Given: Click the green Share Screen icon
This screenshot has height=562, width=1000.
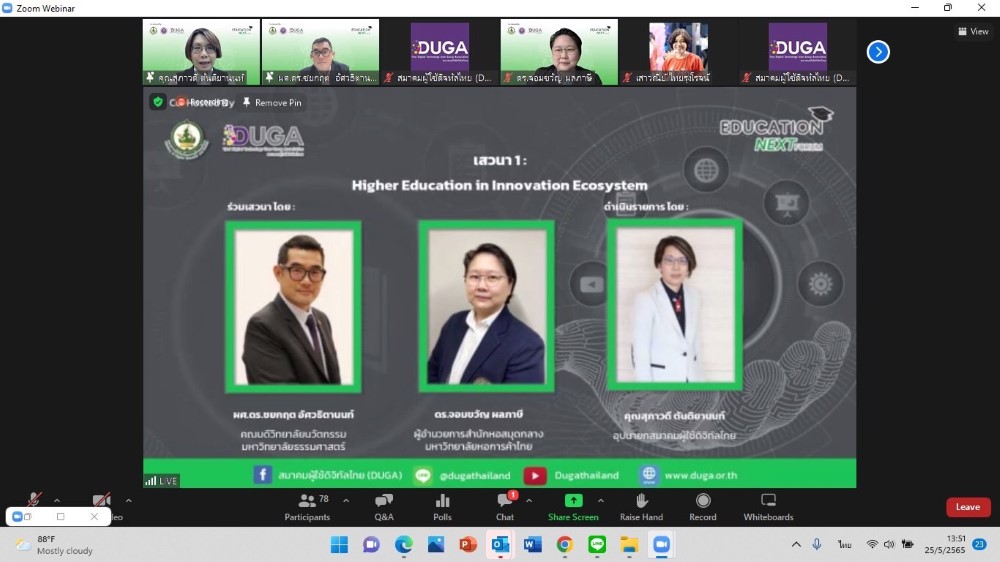Looking at the screenshot, I should tap(573, 500).
